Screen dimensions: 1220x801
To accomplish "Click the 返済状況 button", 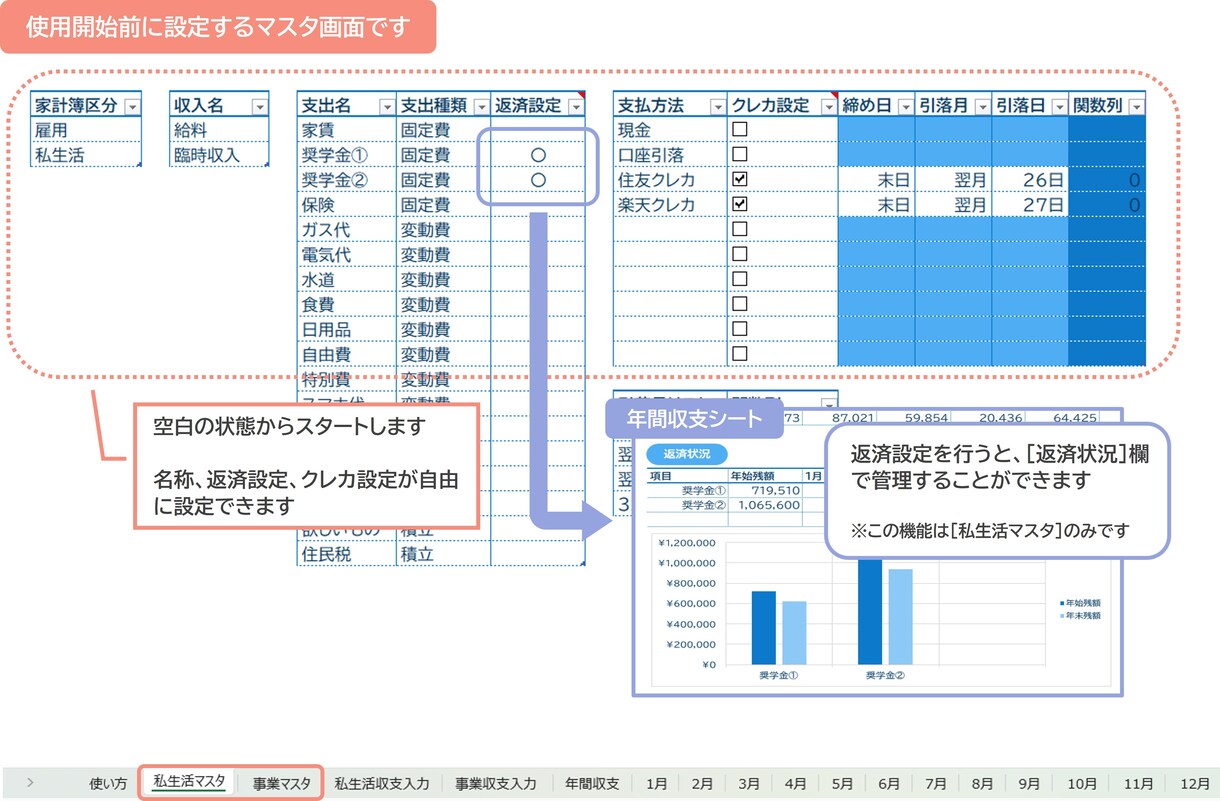I will point(686,454).
